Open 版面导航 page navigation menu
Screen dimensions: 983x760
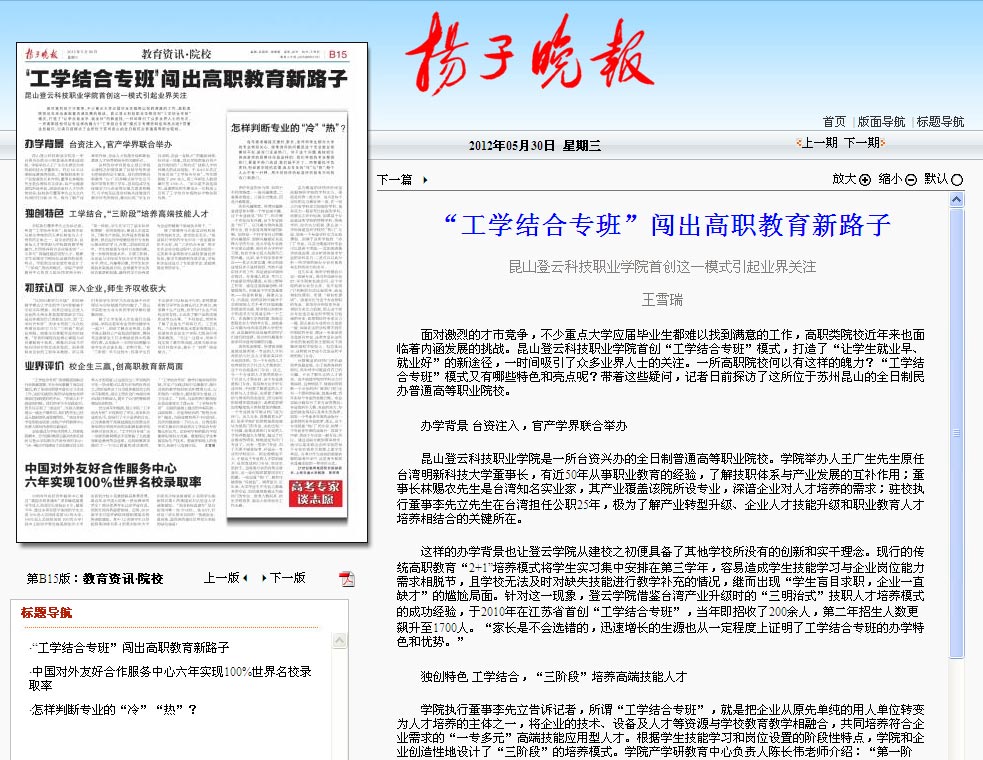pyautogui.click(x=881, y=122)
